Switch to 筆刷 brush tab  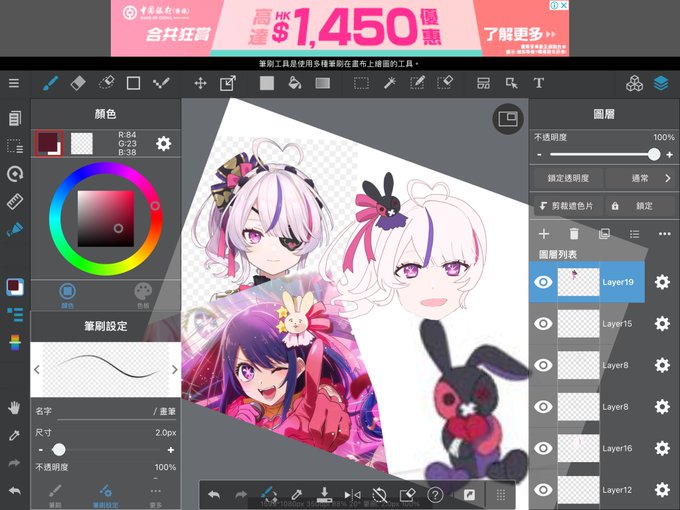tap(55, 496)
